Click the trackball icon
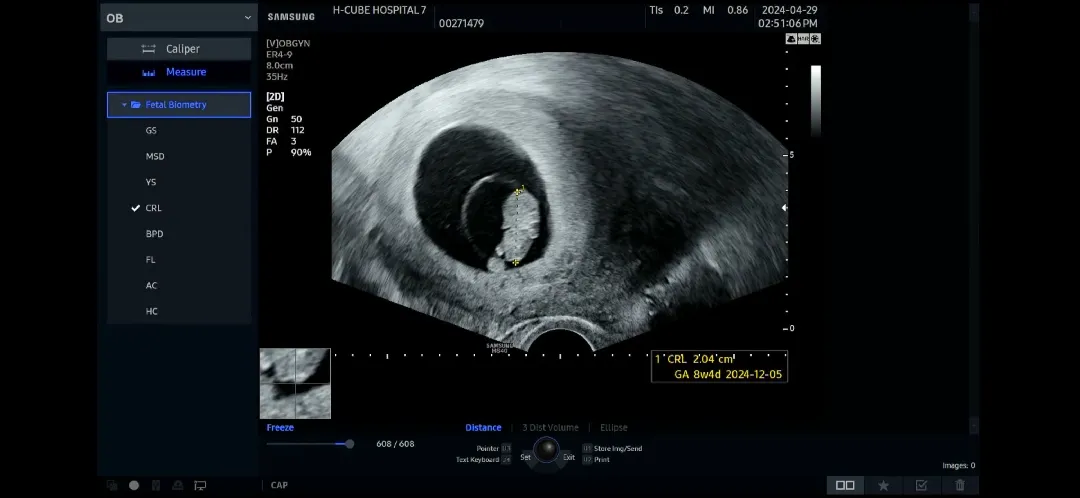 click(x=547, y=450)
